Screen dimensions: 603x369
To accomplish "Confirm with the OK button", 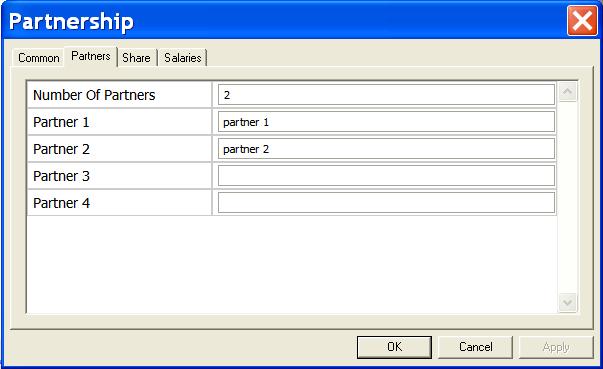I will [394, 347].
